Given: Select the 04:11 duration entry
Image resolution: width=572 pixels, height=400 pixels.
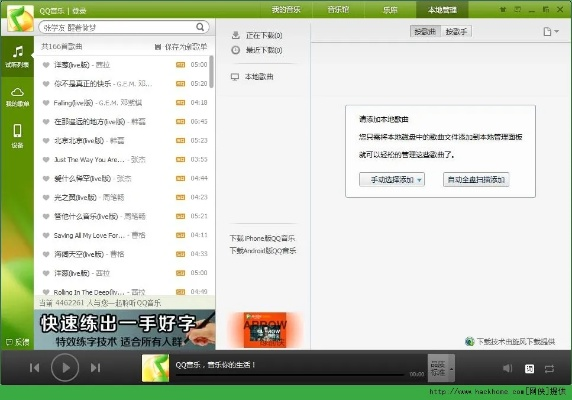Looking at the screenshot, I should pos(199,235).
